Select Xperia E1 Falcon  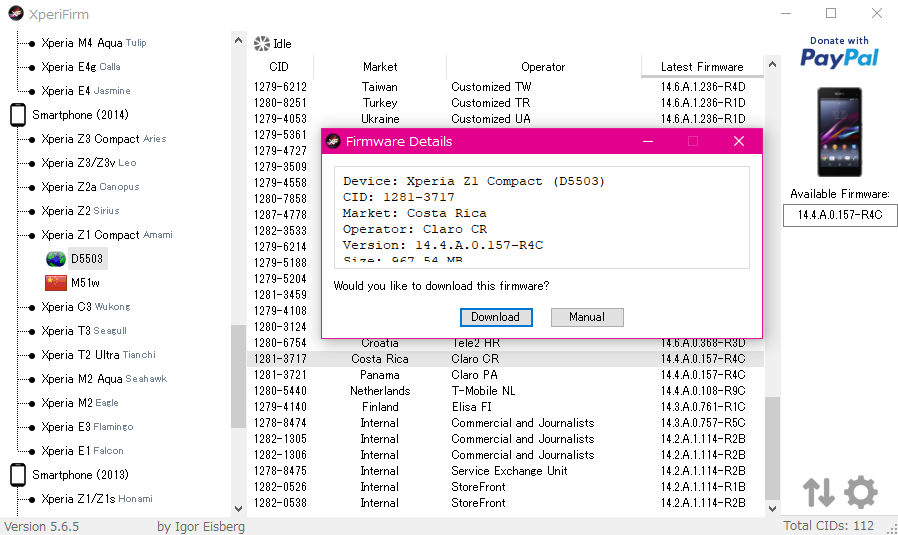pyautogui.click(x=82, y=451)
